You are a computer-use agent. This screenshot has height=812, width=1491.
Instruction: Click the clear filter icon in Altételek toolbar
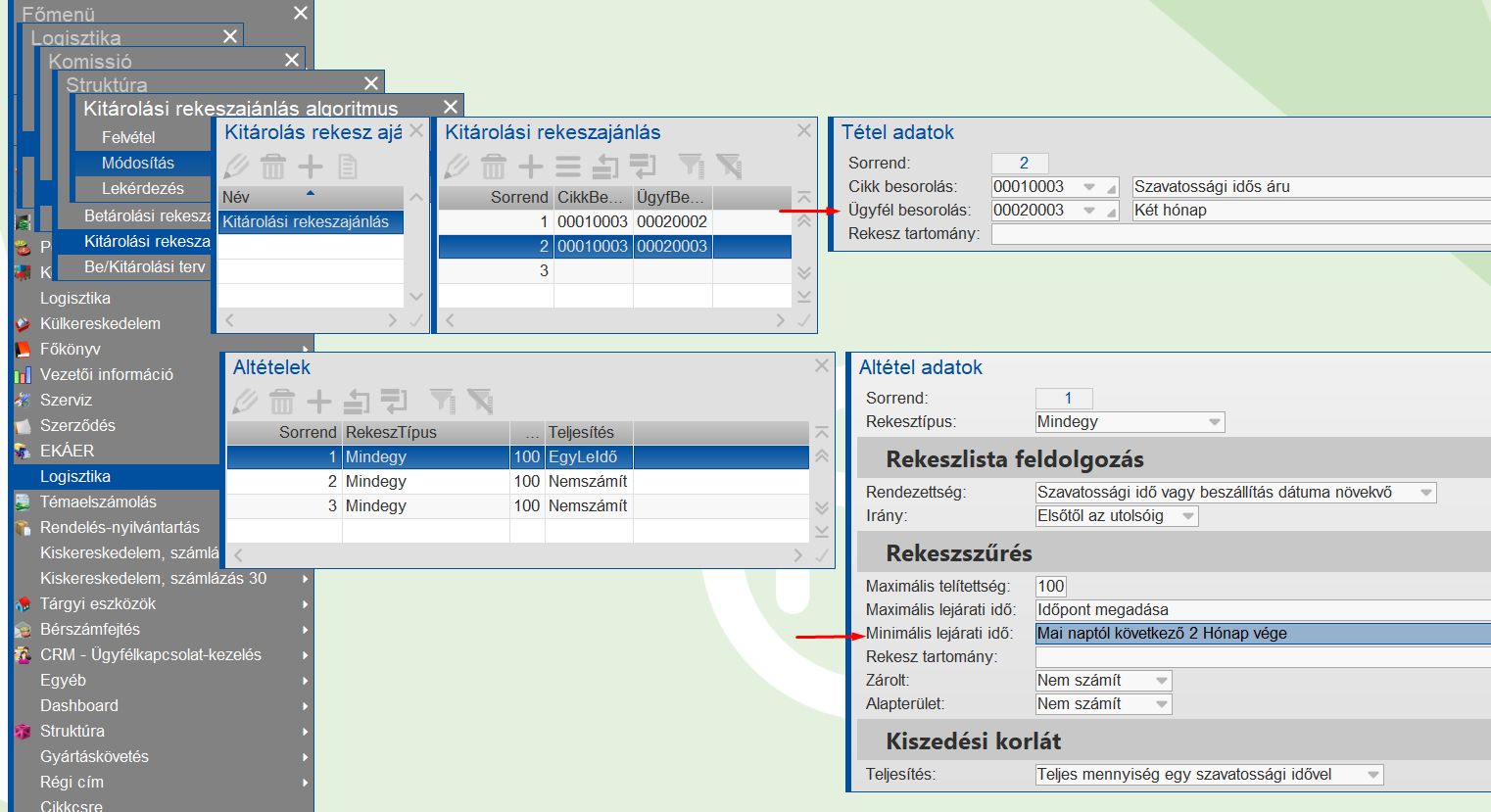[480, 402]
